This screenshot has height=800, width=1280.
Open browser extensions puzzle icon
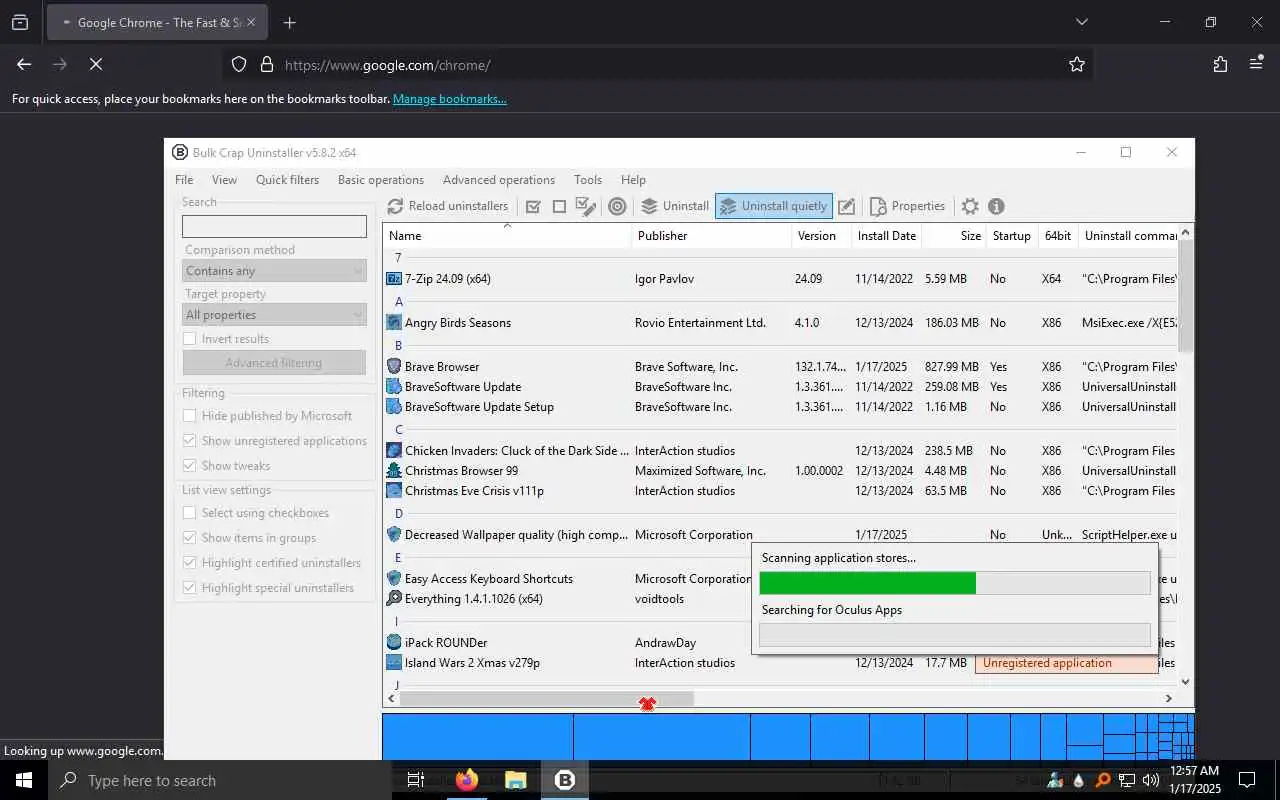(x=1220, y=64)
